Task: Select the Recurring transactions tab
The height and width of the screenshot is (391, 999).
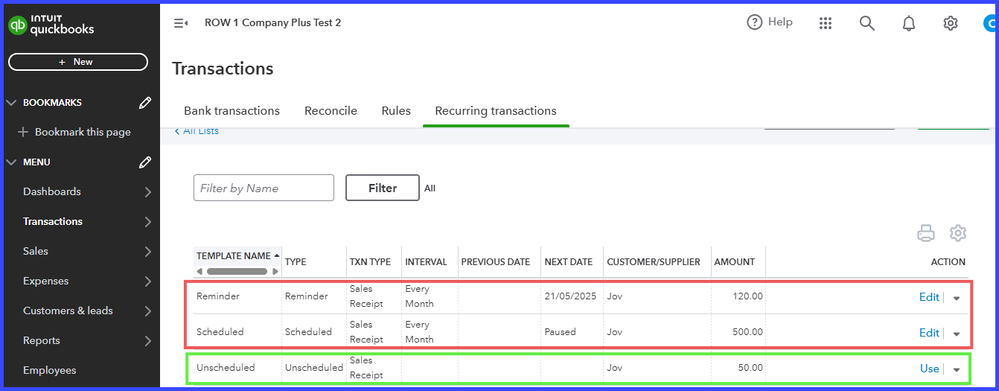Action: [496, 111]
